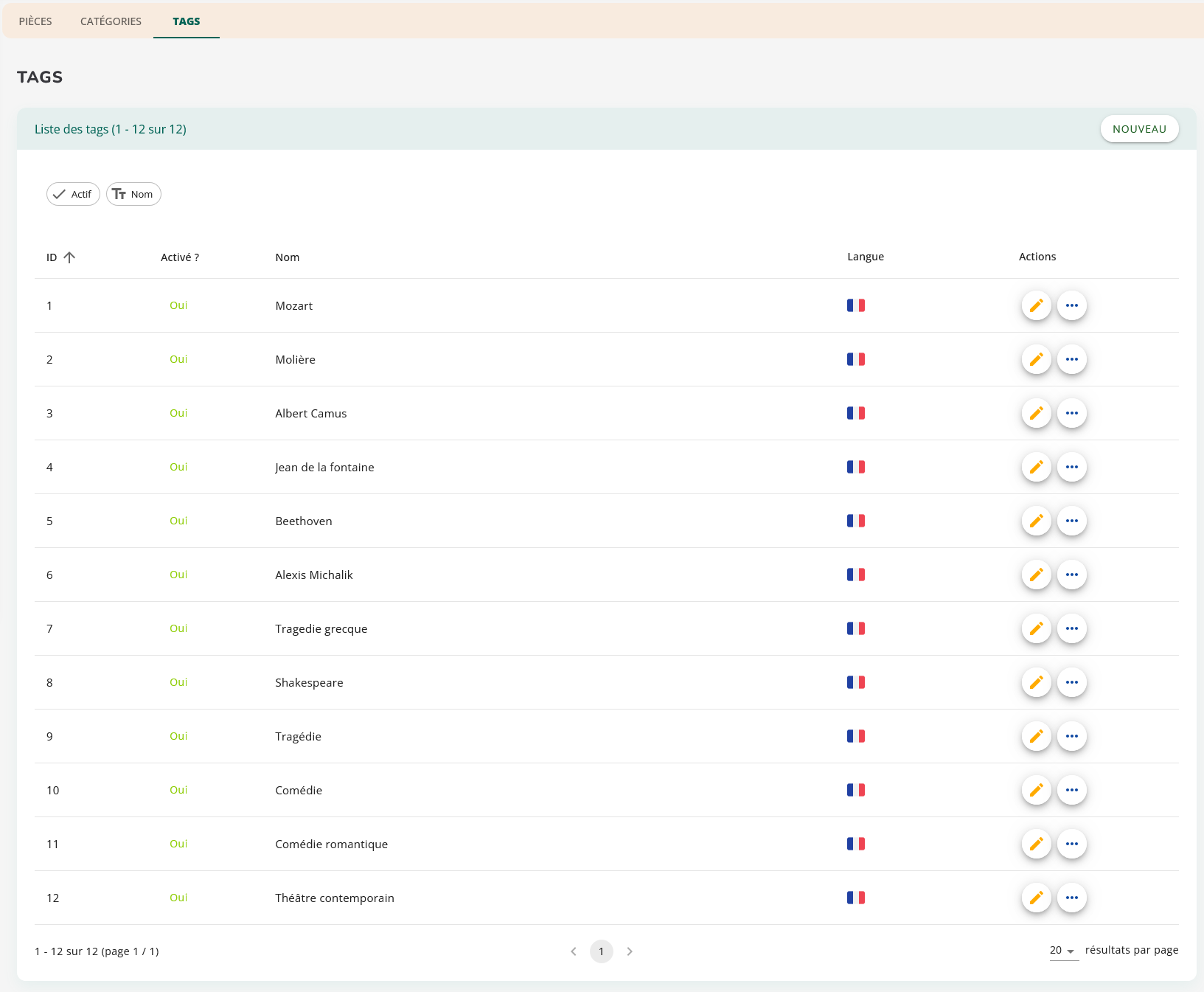Switch to the Catégories tab

(x=111, y=21)
